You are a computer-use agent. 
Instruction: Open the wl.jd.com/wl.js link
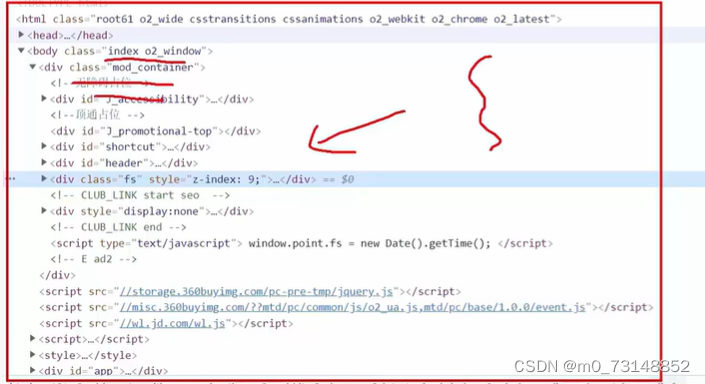pos(172,323)
